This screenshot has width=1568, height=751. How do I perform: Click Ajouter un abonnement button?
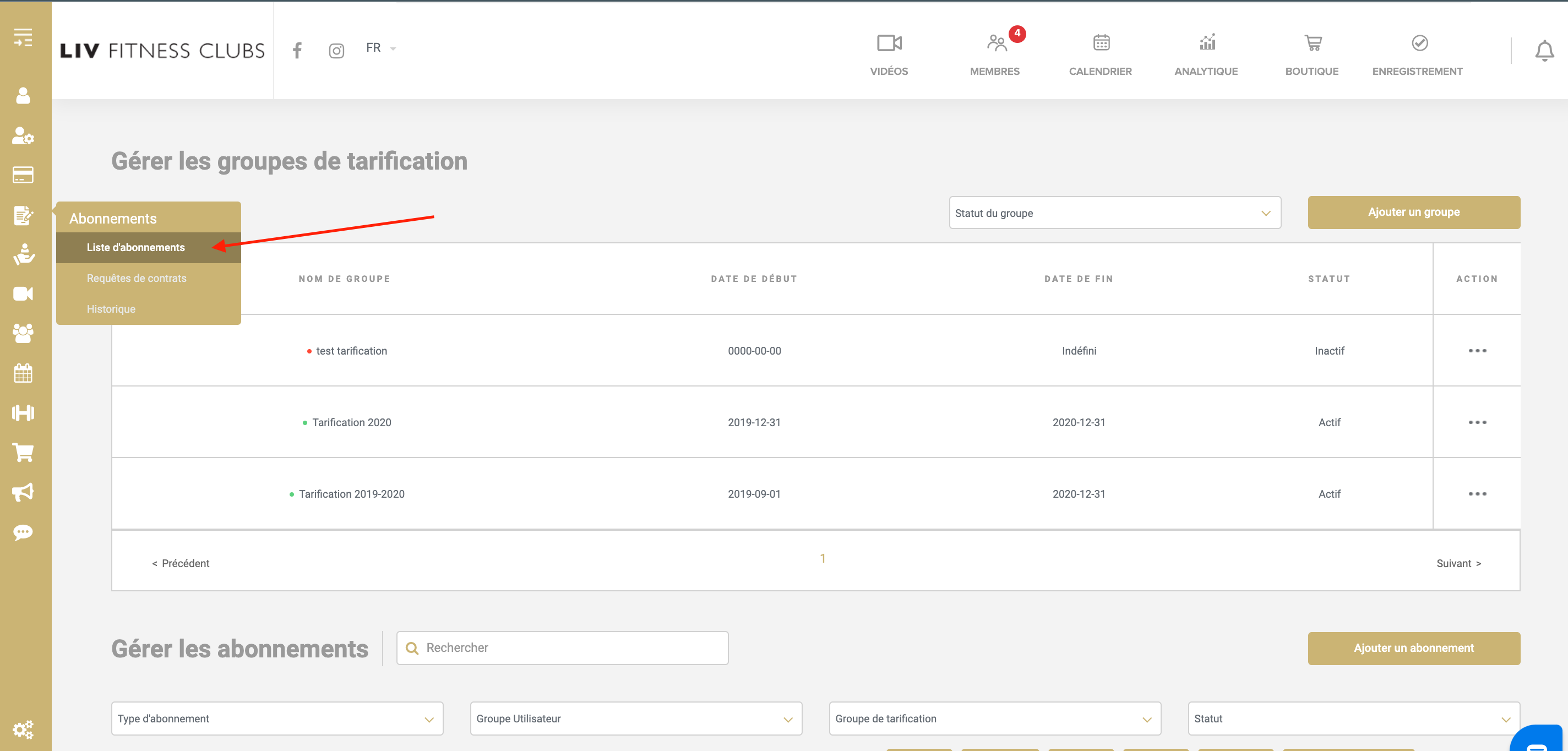(x=1413, y=648)
